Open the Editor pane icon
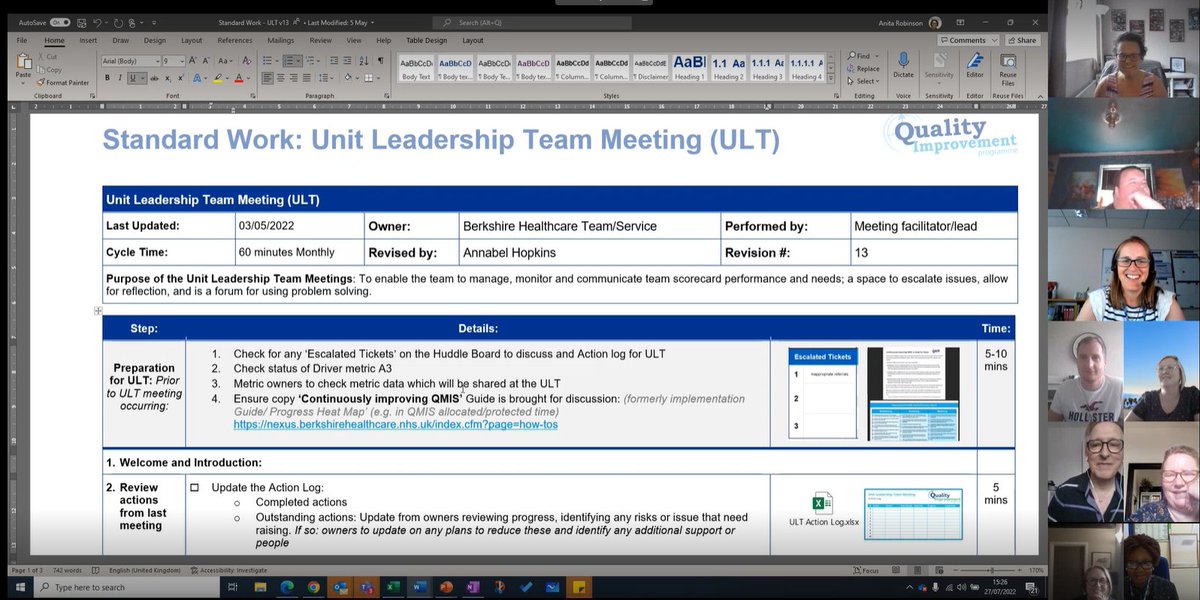1200x600 pixels. (974, 66)
